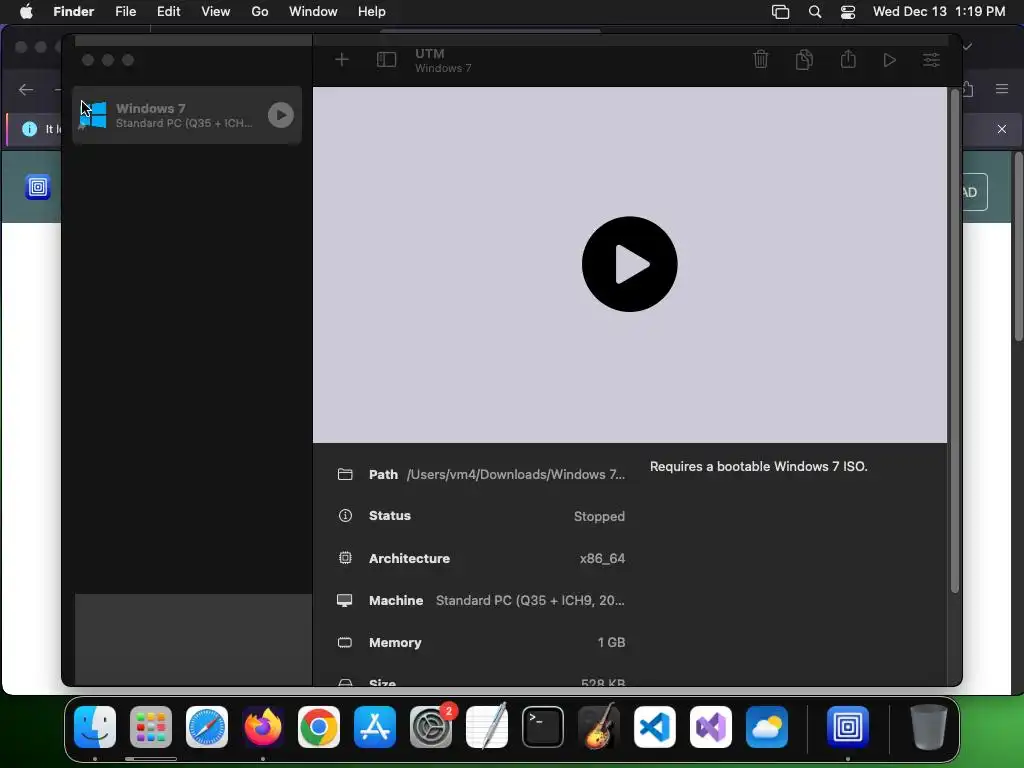
Task: Open the Go menu
Action: 260,12
